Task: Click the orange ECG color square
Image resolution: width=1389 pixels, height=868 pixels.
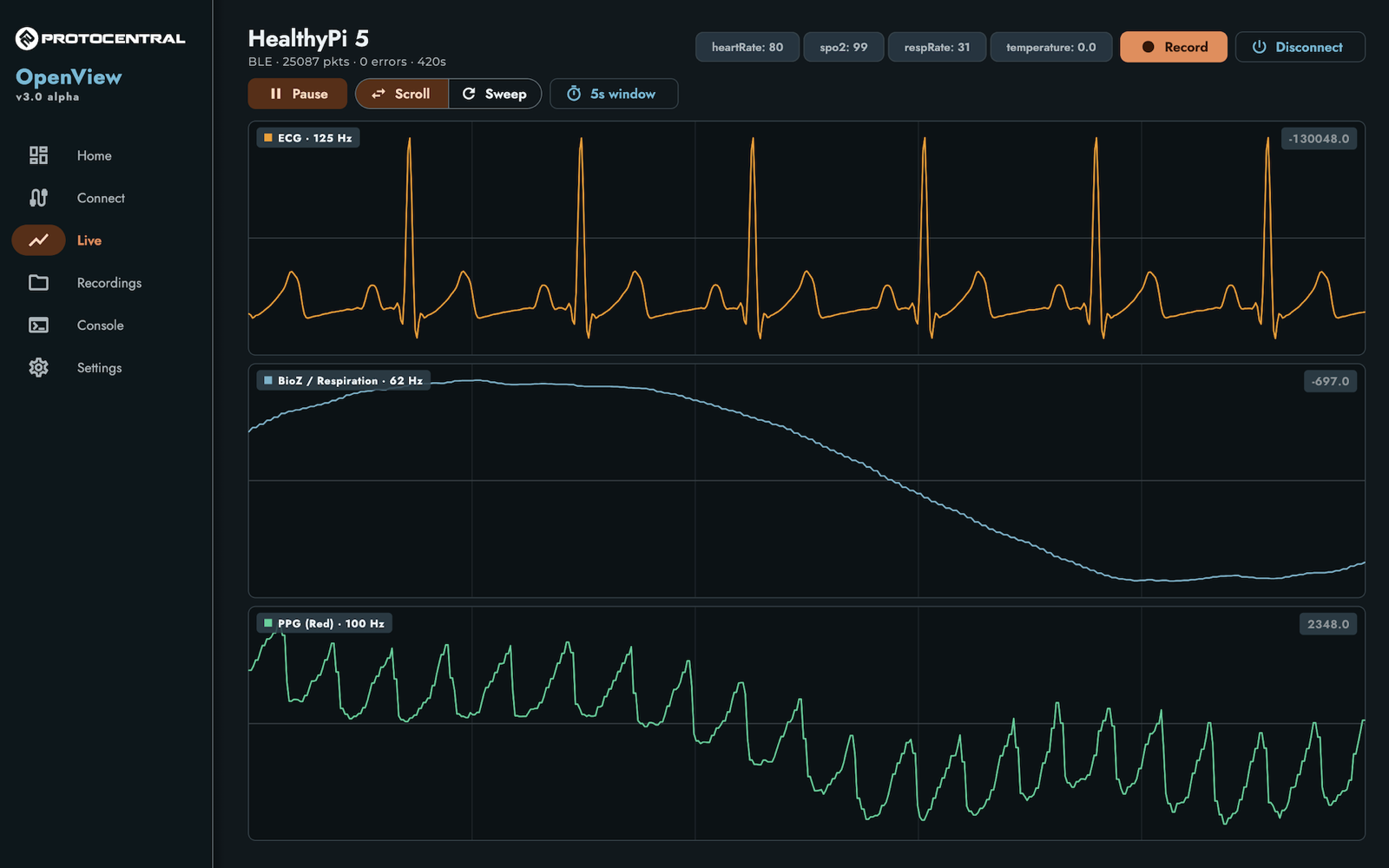Action: (x=268, y=138)
